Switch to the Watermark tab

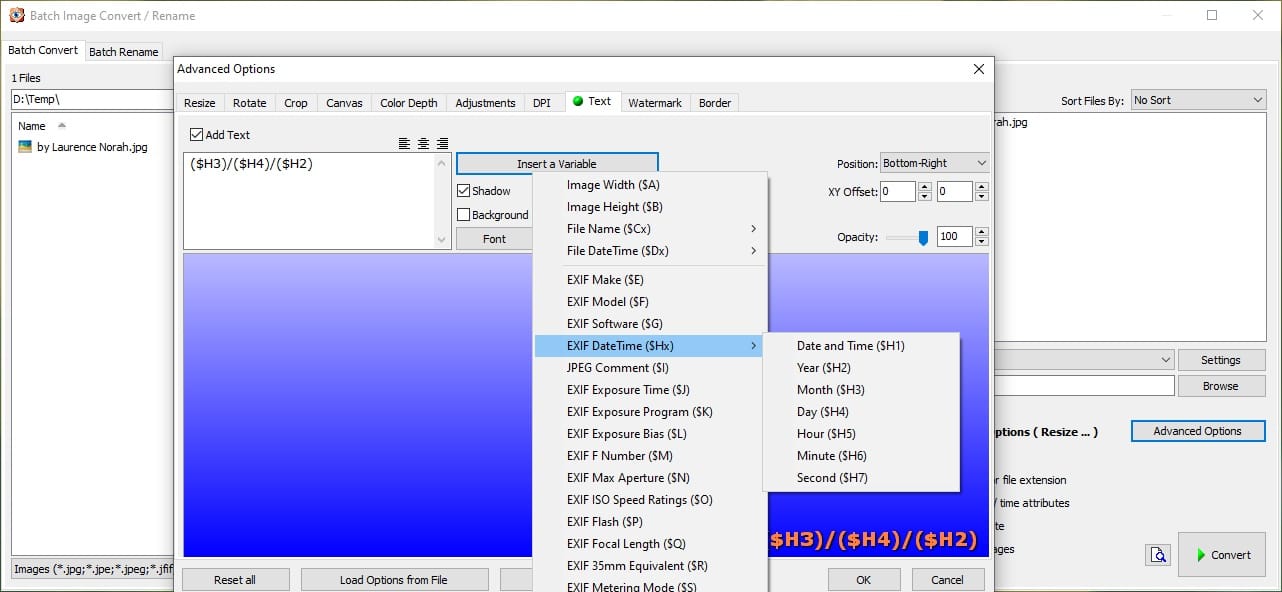click(654, 103)
